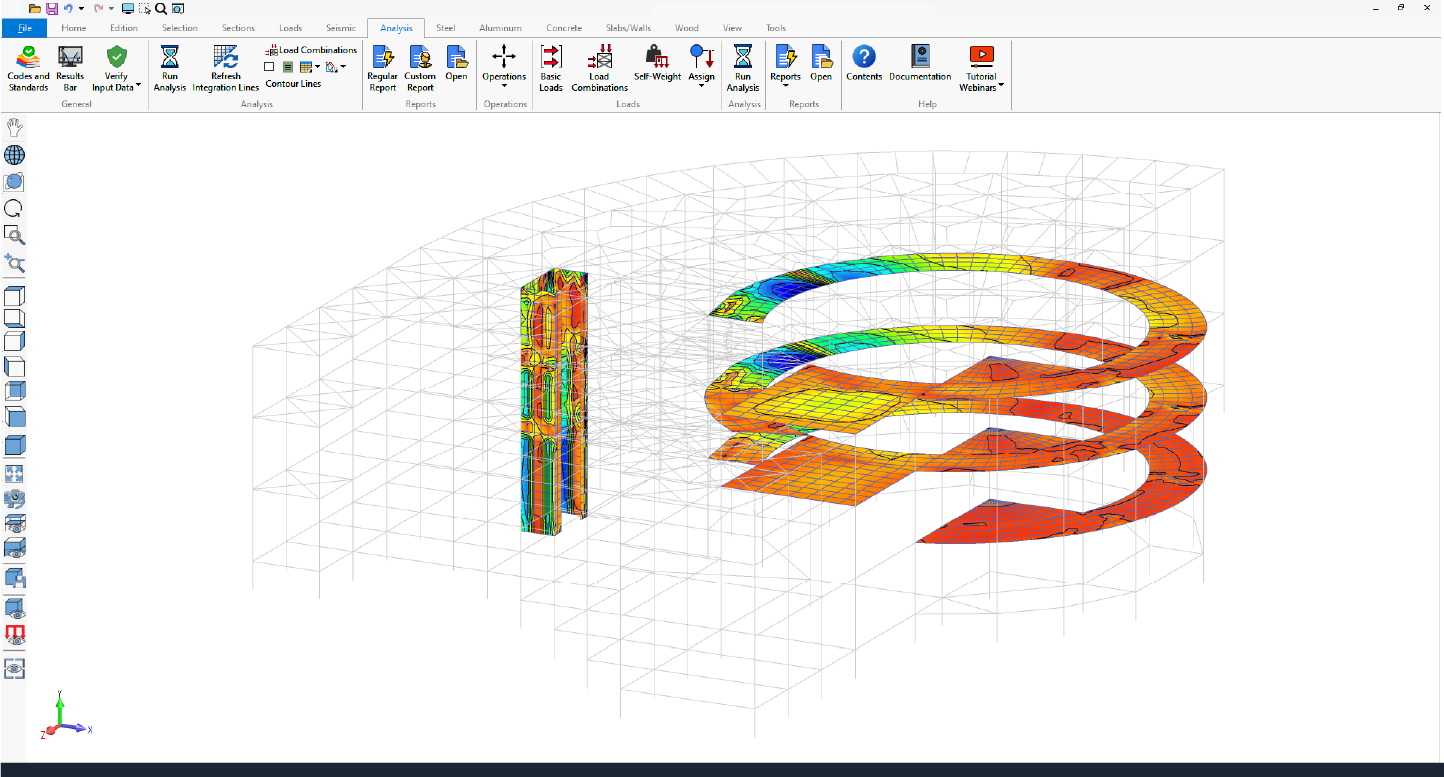The image size is (1444, 777).
Task: Open the Custom Report tool
Action: coord(419,66)
